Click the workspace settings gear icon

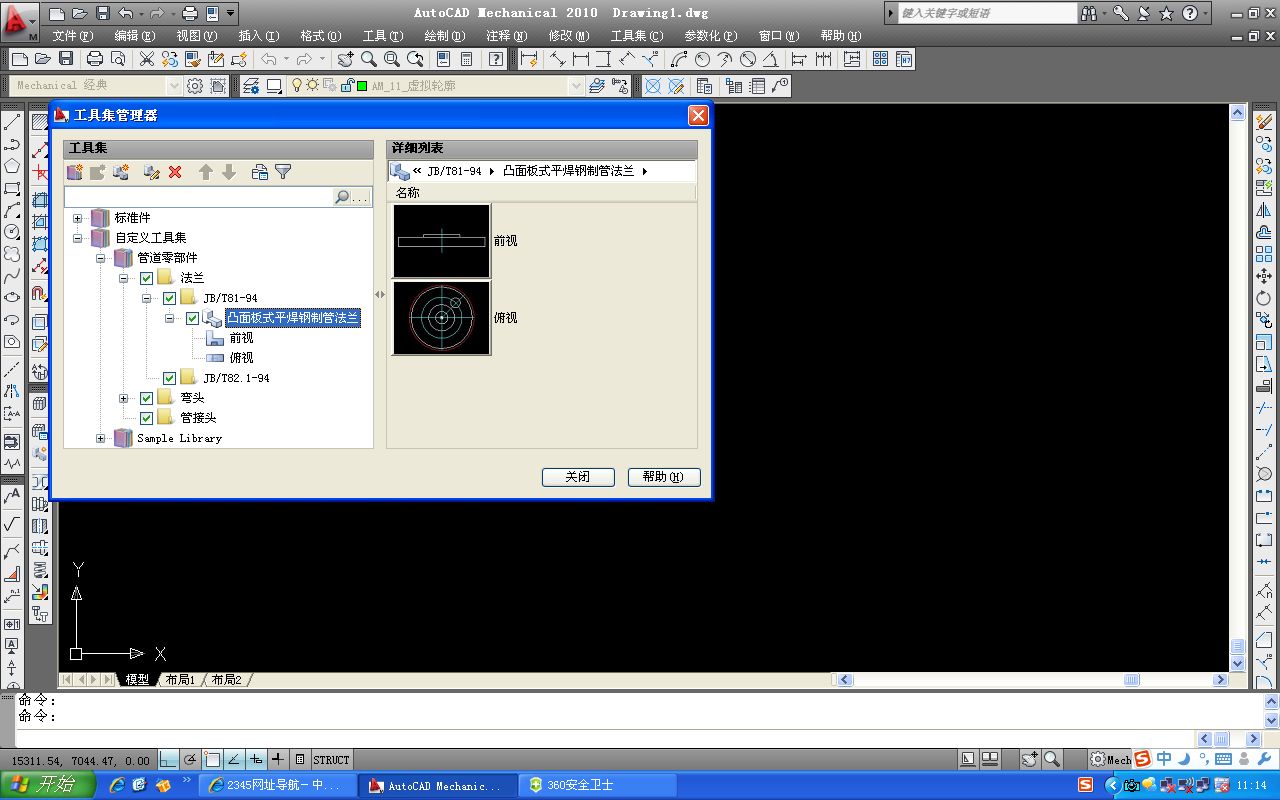[195, 86]
